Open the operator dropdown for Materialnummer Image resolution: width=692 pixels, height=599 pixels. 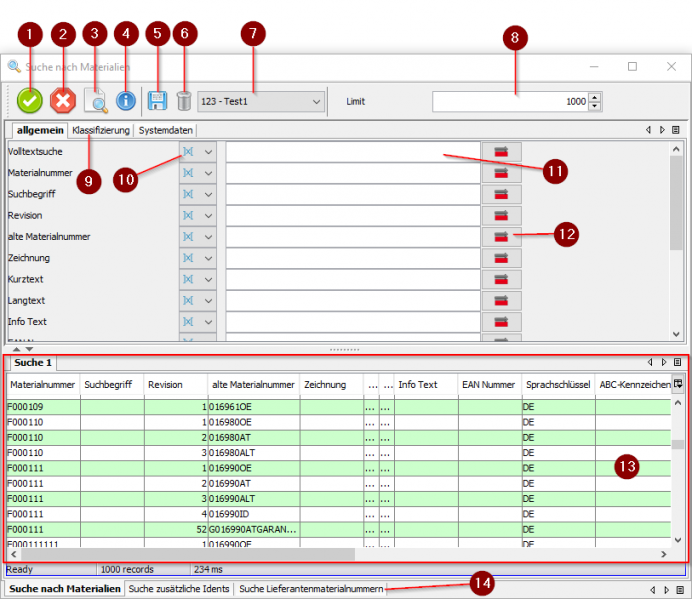tap(209, 173)
